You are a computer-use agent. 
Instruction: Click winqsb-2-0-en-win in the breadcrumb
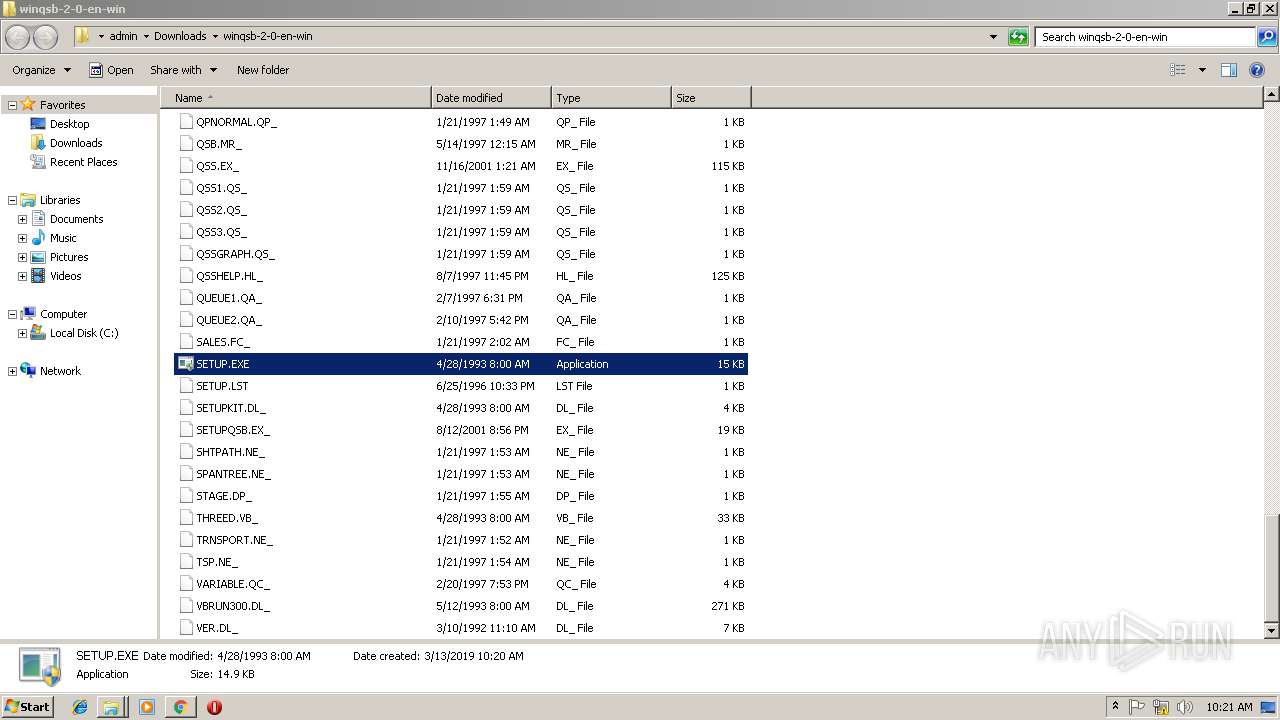coord(267,36)
